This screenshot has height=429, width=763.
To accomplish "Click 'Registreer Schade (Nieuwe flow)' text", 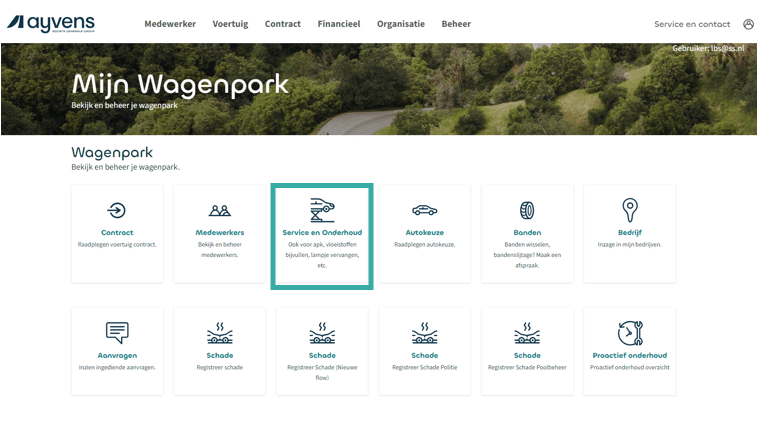I will pos(322,373).
